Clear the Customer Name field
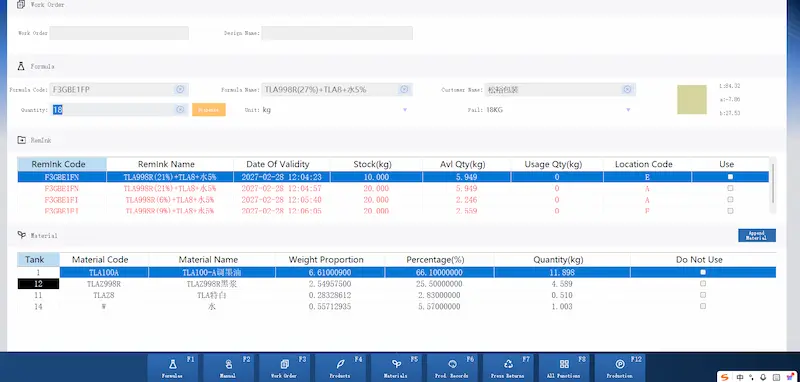Viewport: 800px width, 382px height. click(627, 89)
